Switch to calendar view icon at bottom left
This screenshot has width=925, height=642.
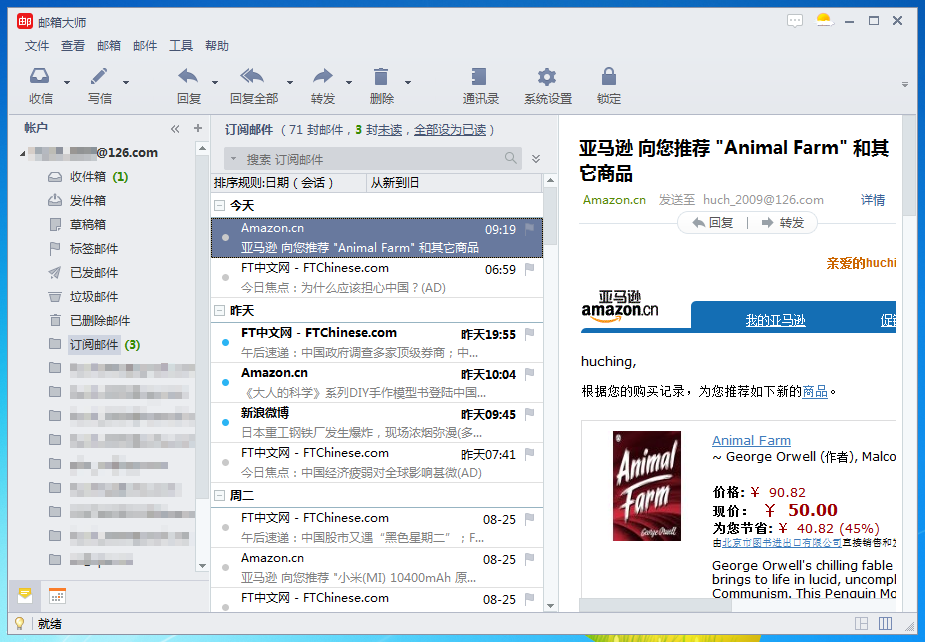[x=57, y=596]
